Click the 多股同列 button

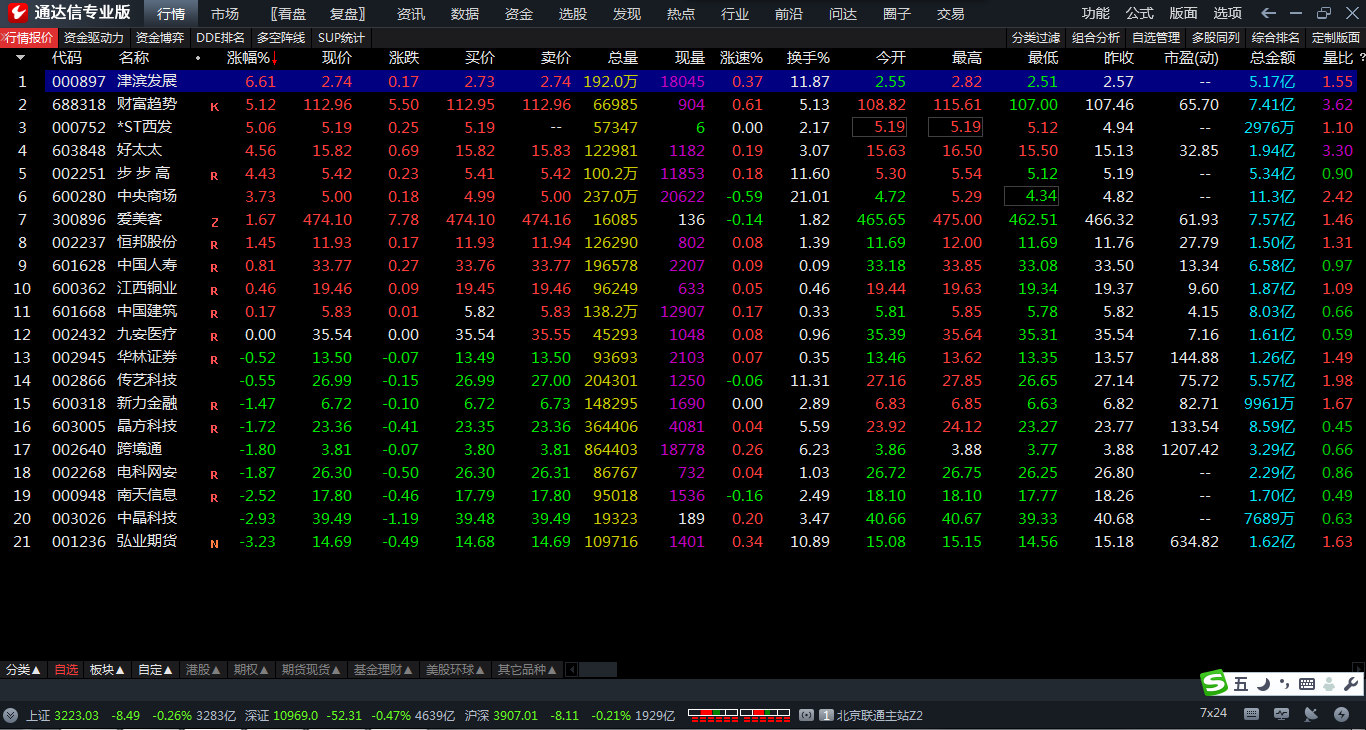coord(1216,37)
